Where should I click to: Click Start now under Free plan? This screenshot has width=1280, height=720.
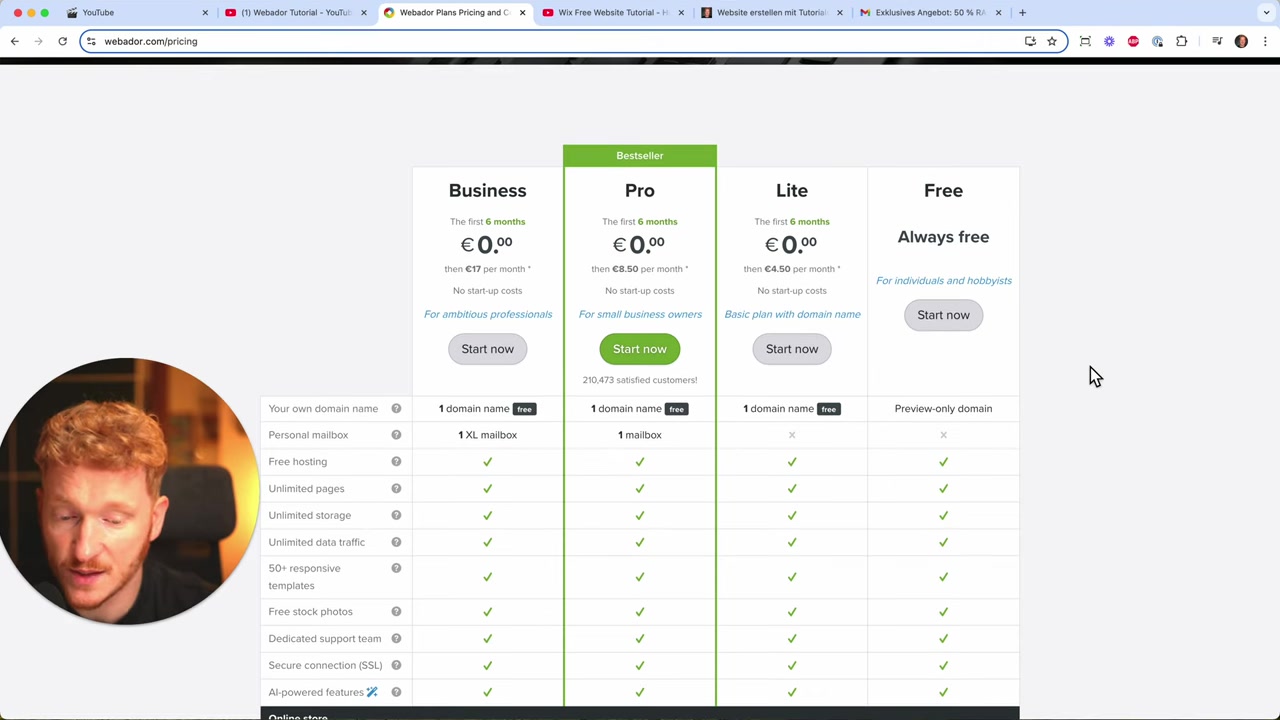943,315
